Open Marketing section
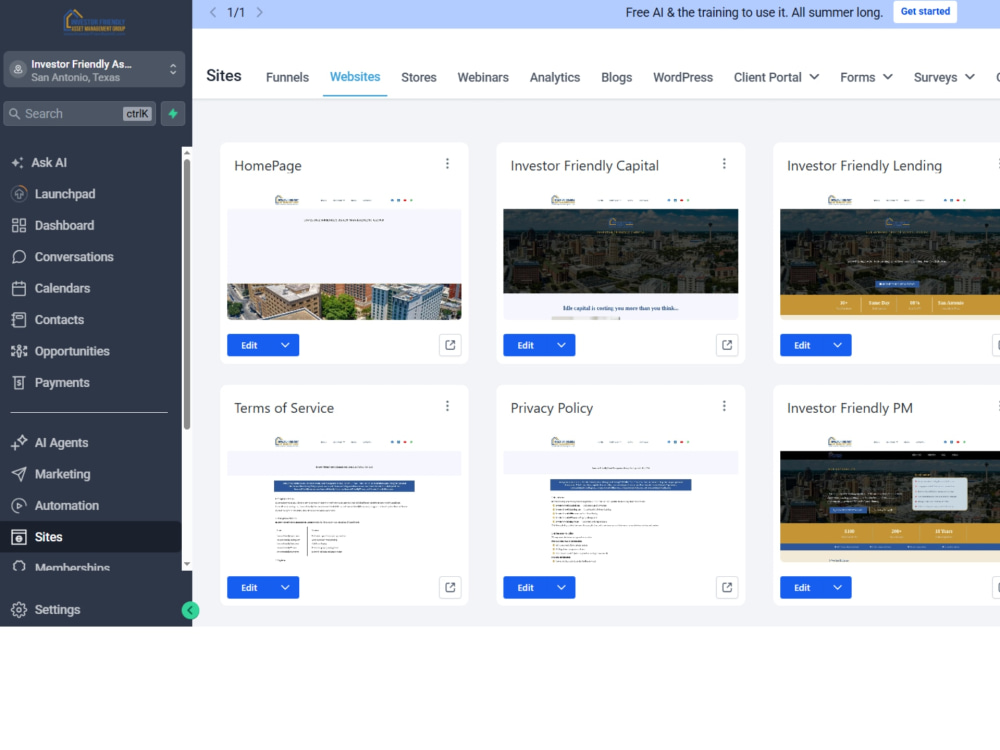This screenshot has width=1000, height=750. (51, 474)
